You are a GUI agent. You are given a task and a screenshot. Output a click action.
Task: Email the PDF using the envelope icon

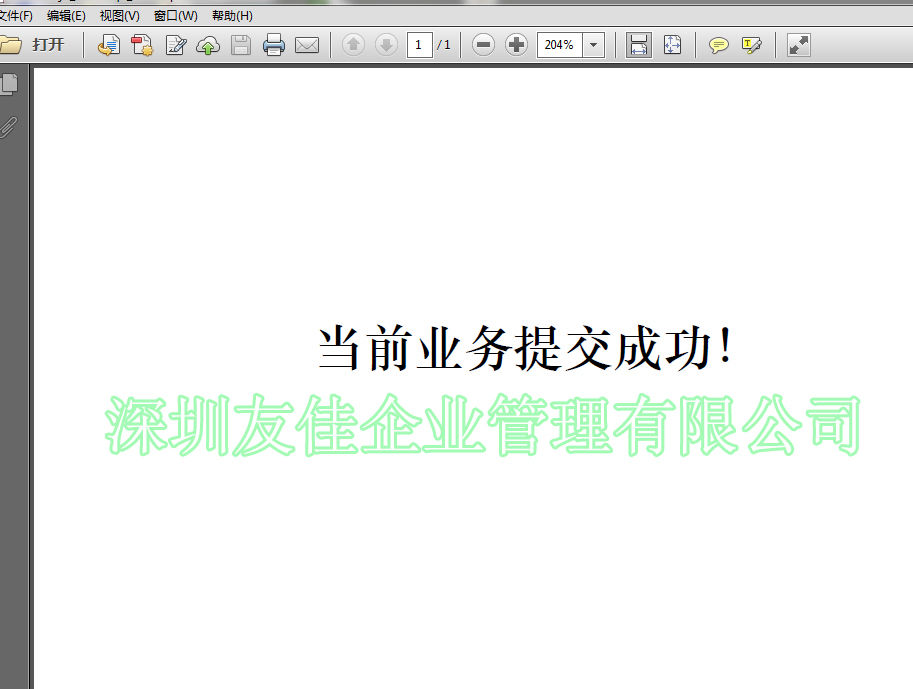[x=306, y=44]
